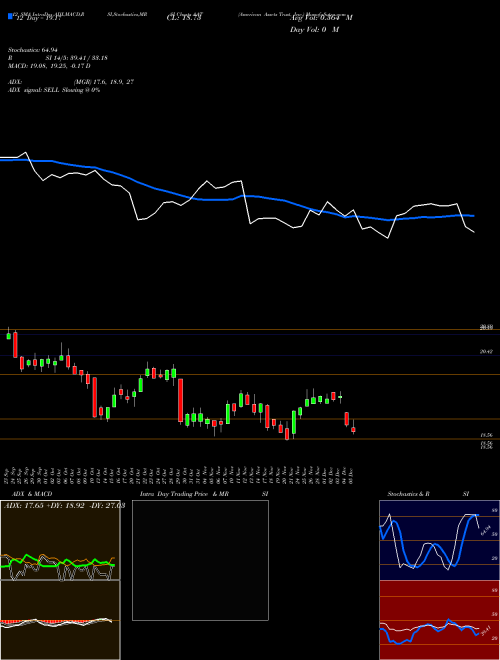Screen dimensions: 500x660
Task: Open the ADX indicator chart panel
Action: pos(60,540)
